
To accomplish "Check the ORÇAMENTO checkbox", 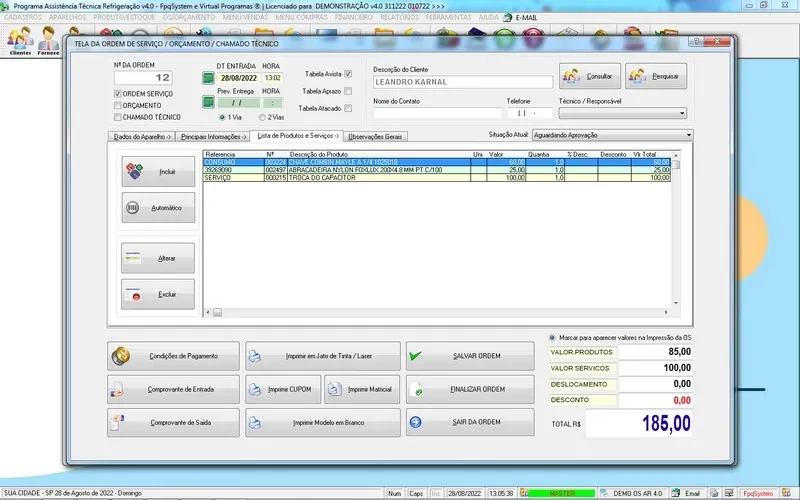I will point(118,105).
